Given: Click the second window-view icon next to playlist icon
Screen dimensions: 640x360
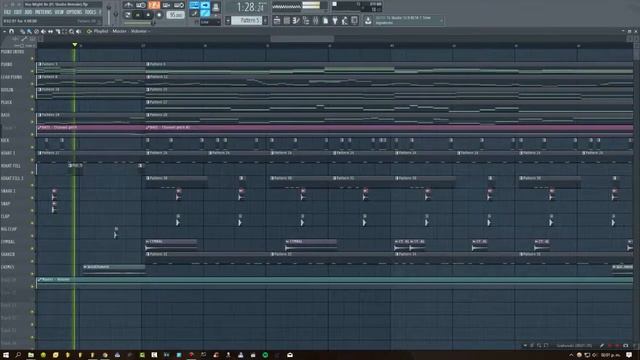Looking at the screenshot, I should (287, 20).
